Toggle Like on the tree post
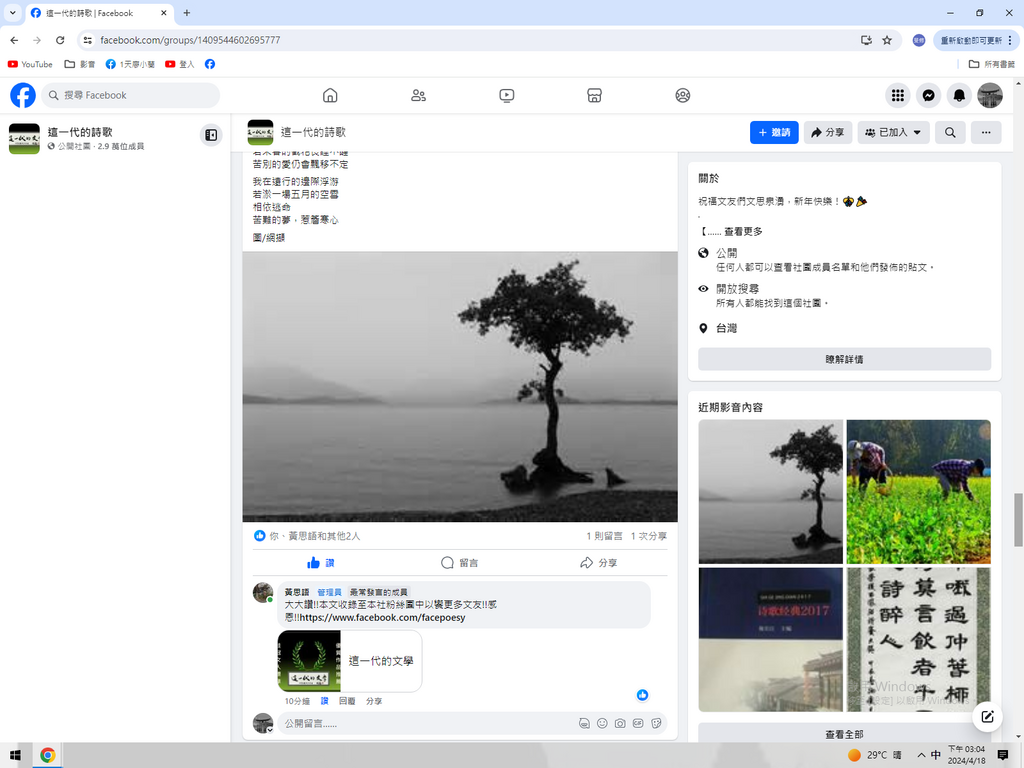The width and height of the screenshot is (1024, 768). (321, 563)
